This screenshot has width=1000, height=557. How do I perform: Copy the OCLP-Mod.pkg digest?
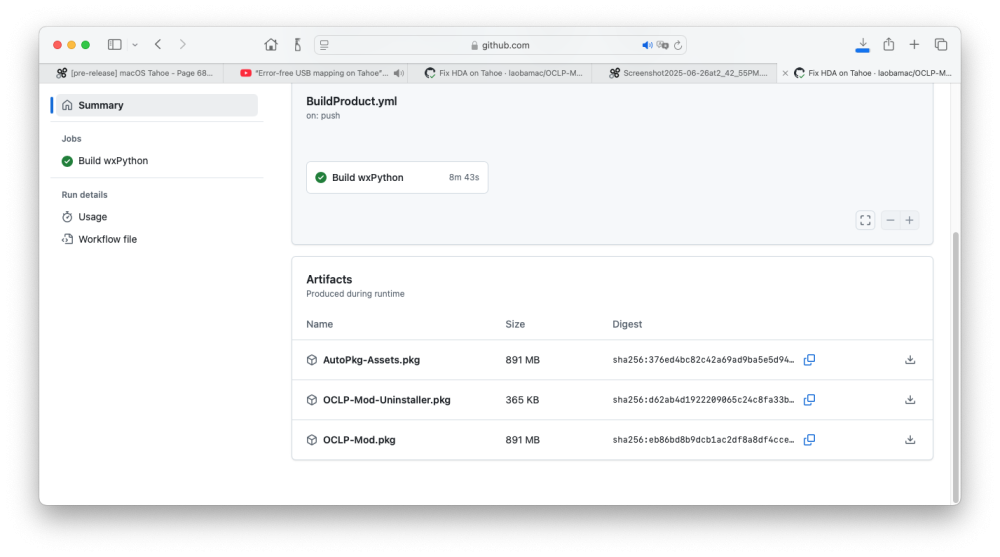[809, 440]
